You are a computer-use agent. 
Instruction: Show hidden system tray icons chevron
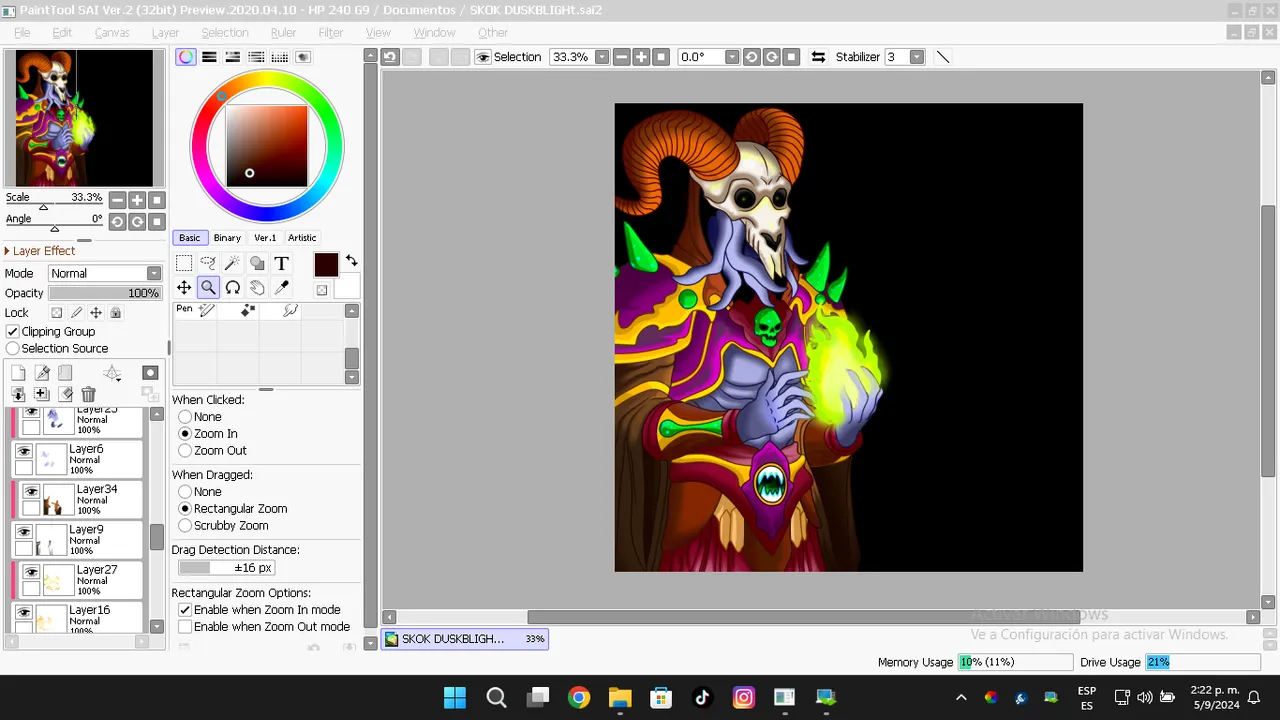pos(961,697)
